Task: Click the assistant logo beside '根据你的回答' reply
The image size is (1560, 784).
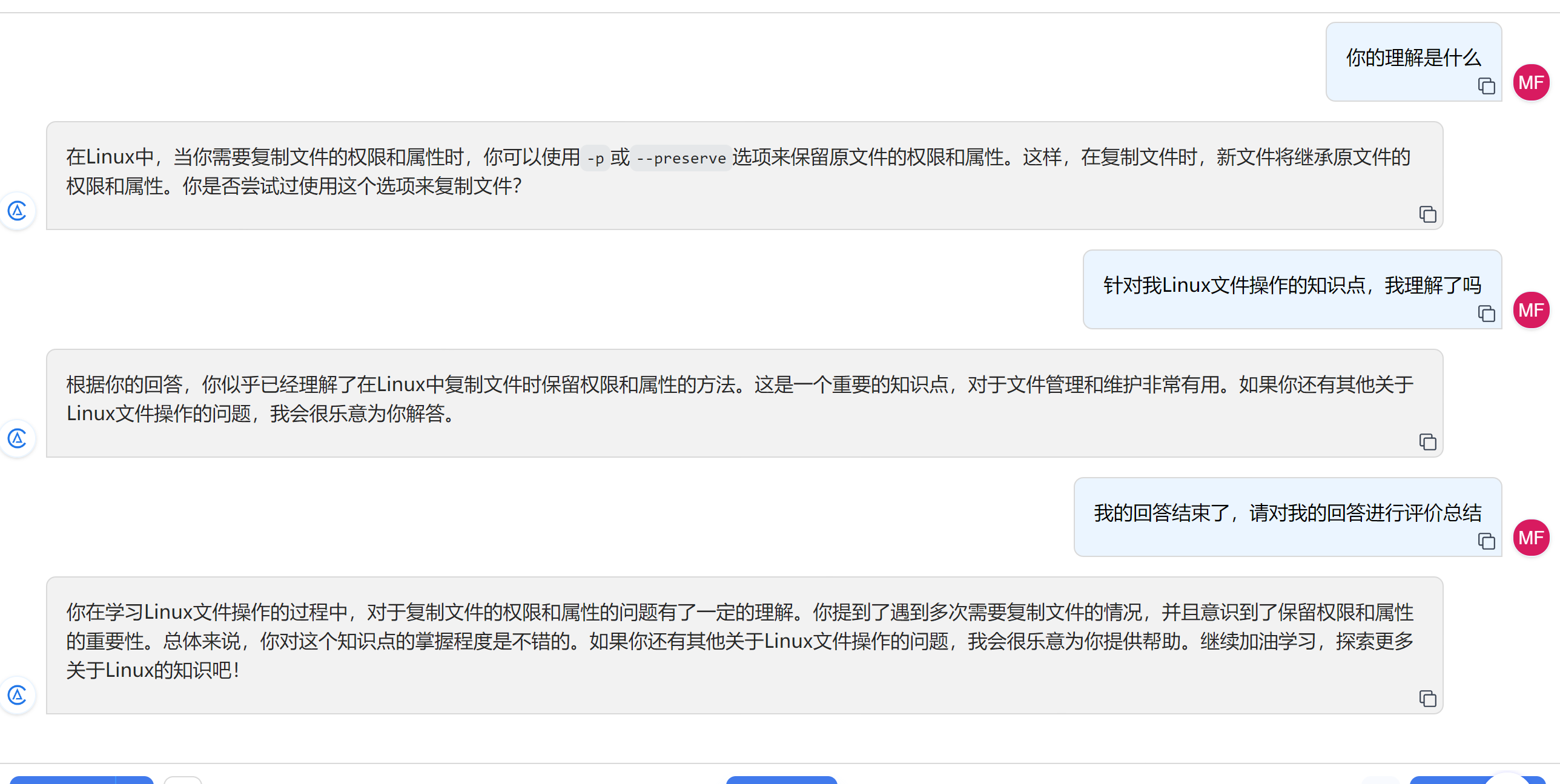Action: pos(18,438)
